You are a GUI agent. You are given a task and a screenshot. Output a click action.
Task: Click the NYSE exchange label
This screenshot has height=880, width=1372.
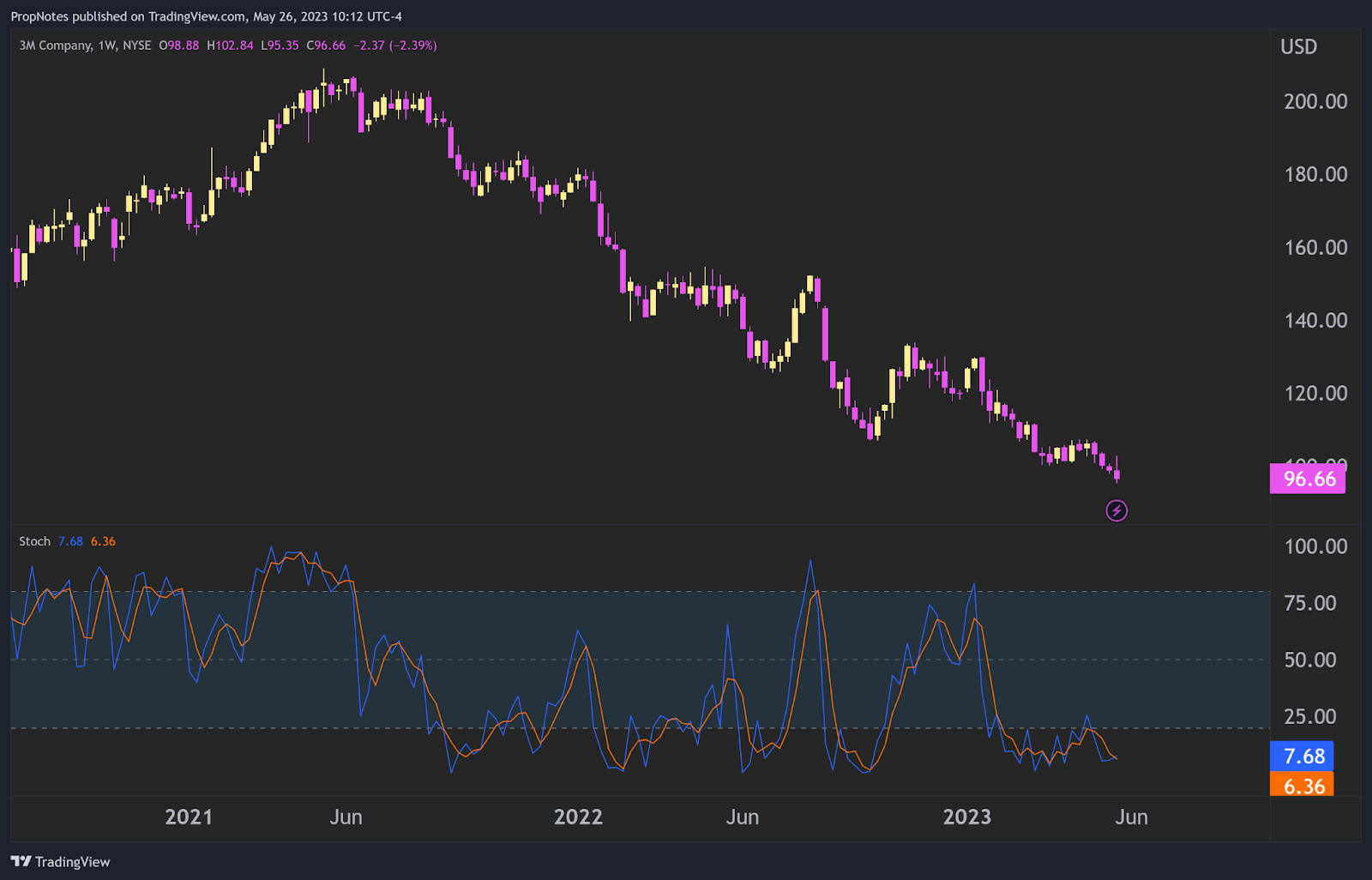tap(137, 45)
